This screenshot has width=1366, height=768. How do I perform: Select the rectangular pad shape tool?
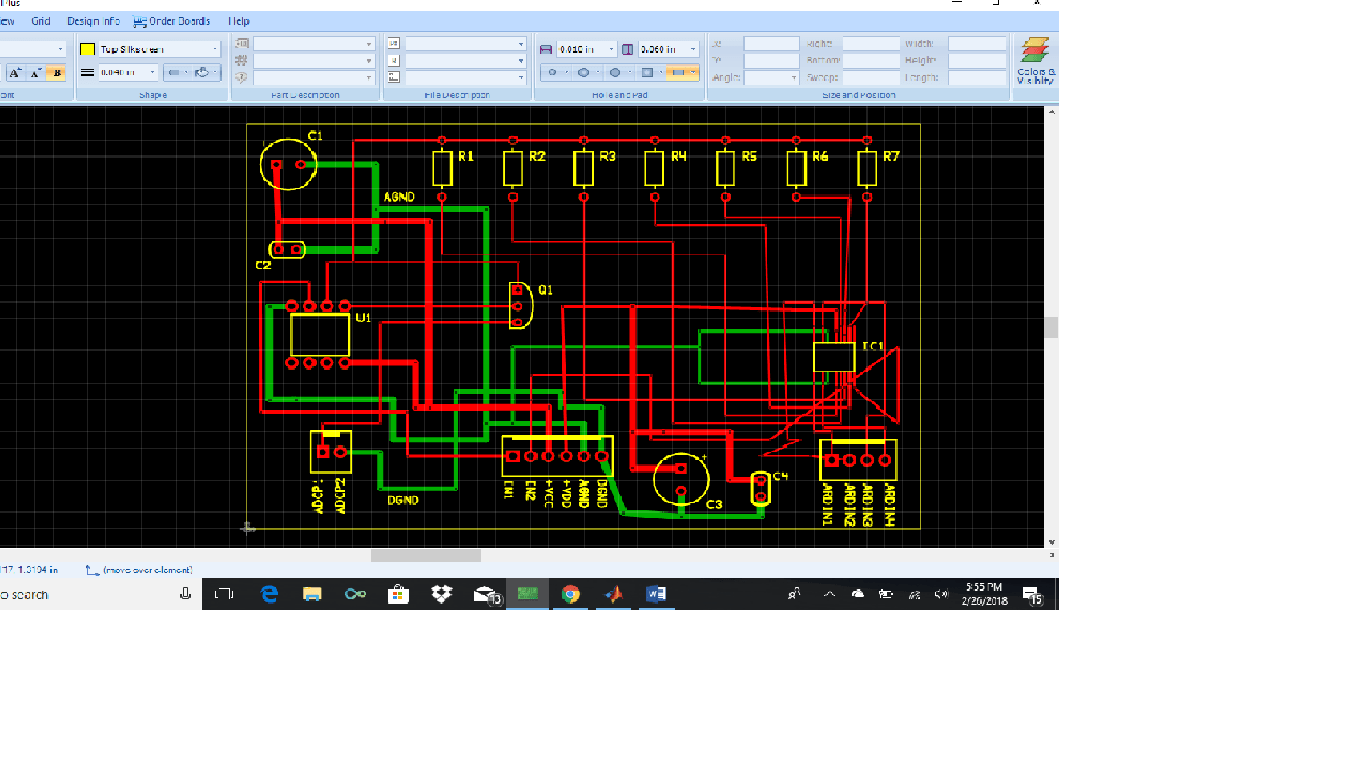click(647, 72)
